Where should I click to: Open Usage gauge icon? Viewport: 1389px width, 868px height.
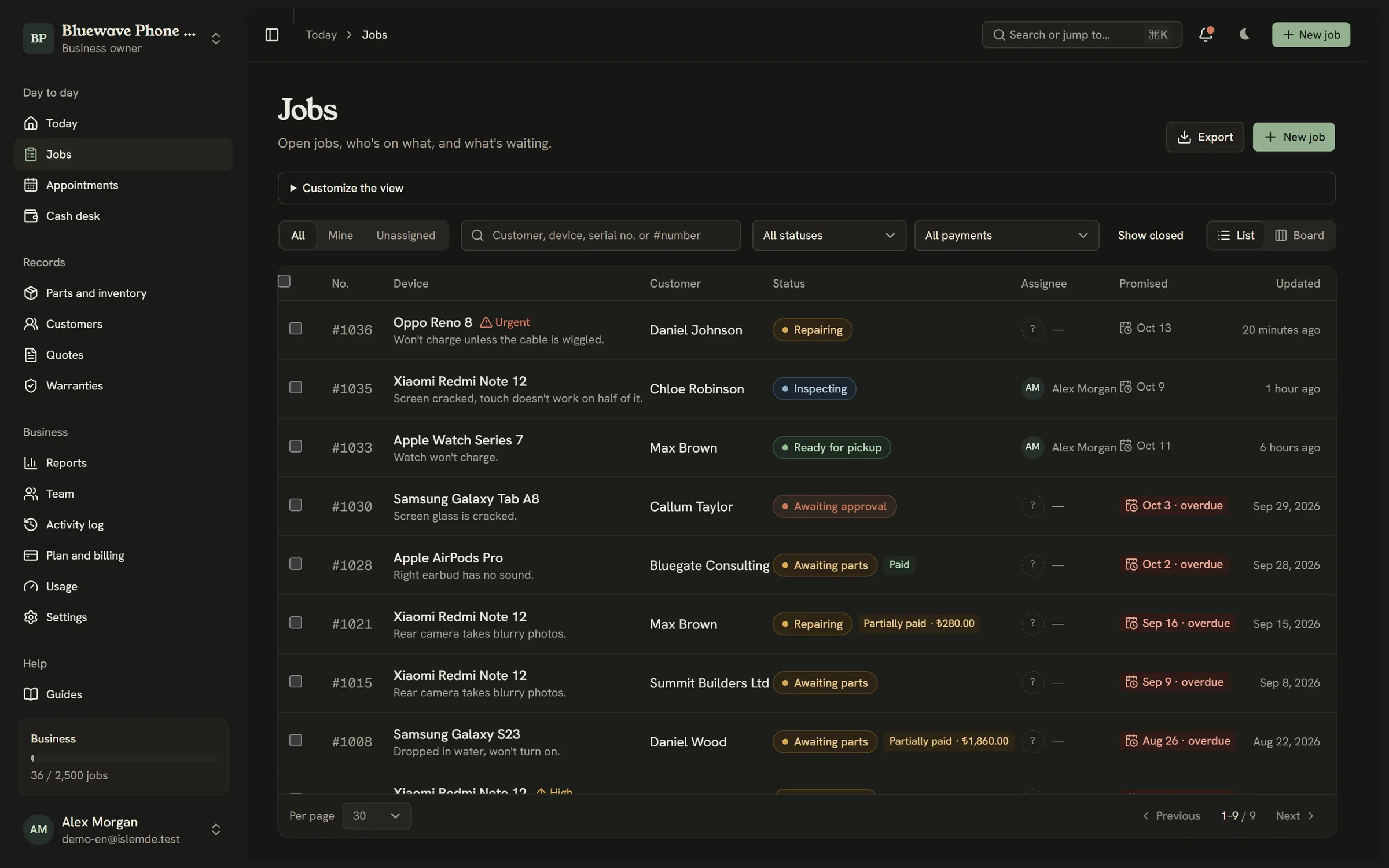pyautogui.click(x=31, y=586)
